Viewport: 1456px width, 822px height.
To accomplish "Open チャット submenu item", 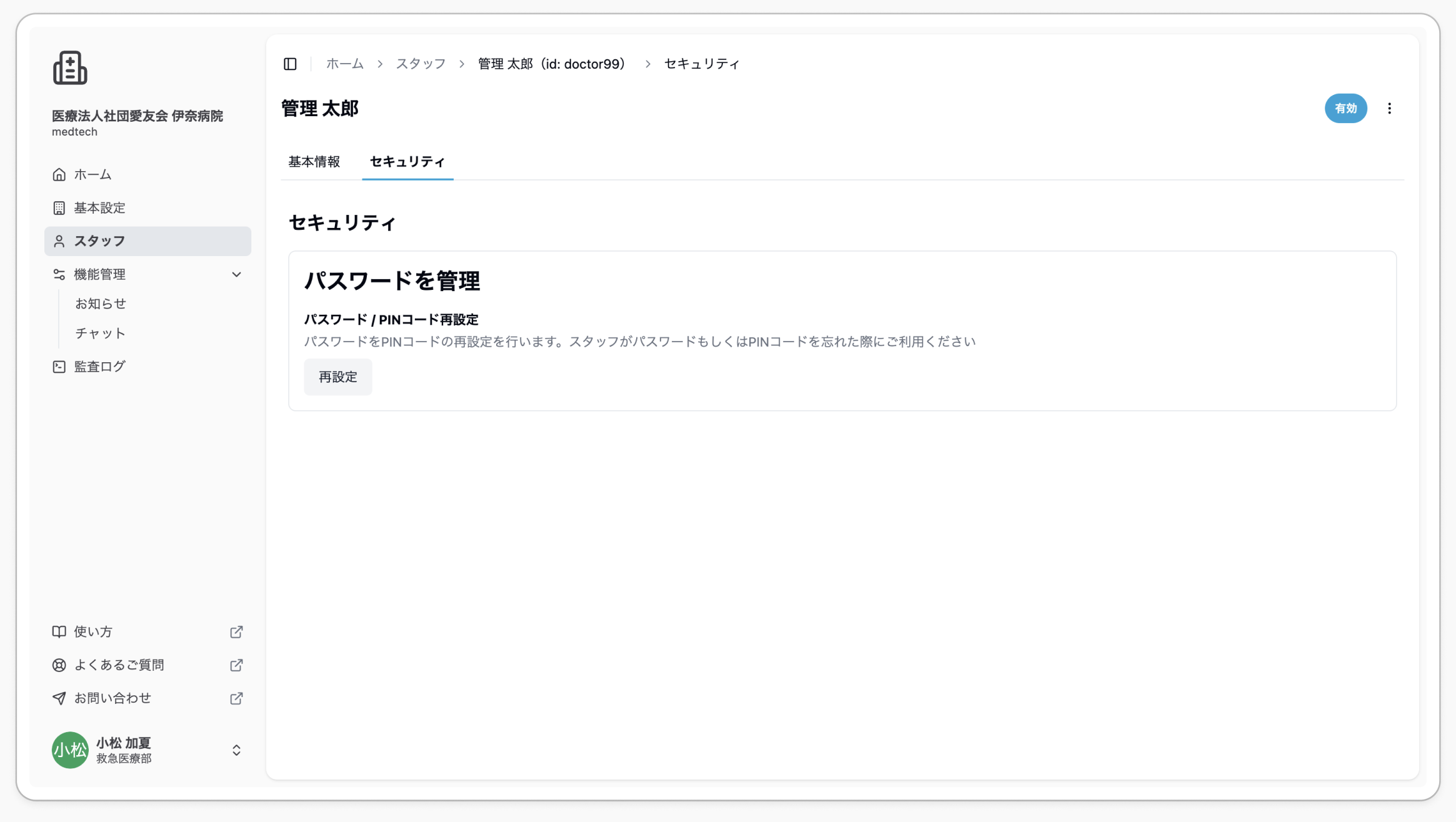I will point(101,333).
